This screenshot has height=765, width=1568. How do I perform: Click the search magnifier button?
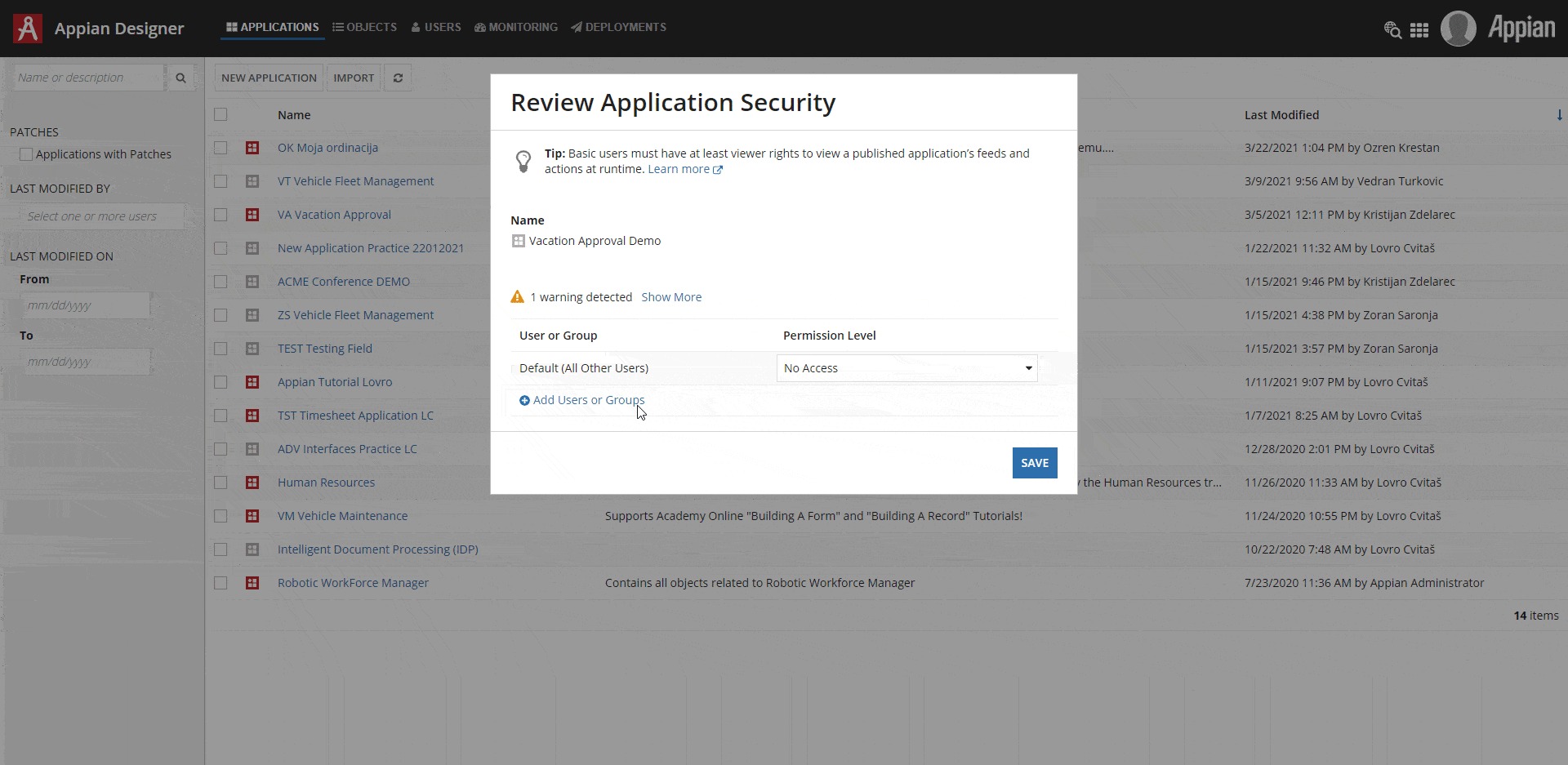coord(180,78)
